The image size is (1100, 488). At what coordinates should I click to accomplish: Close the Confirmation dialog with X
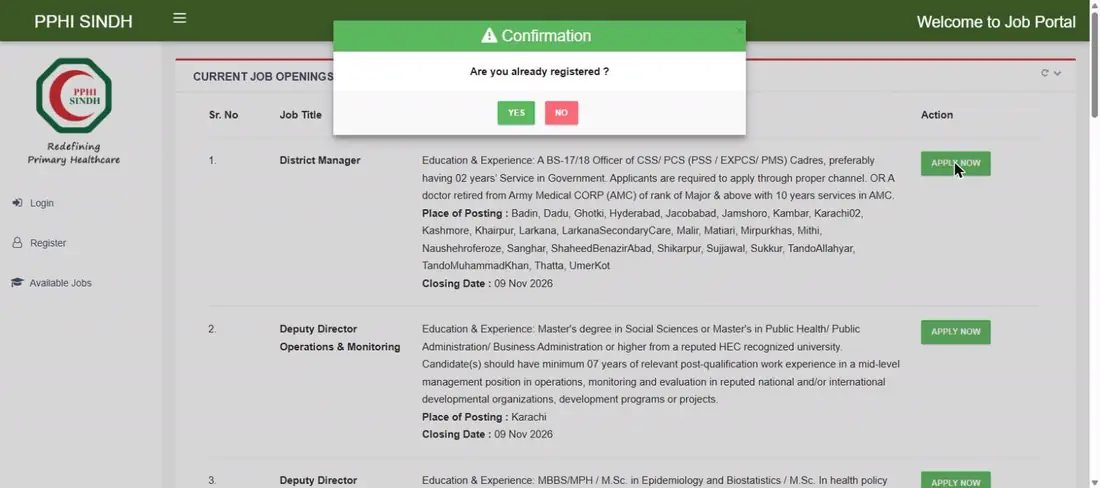(739, 30)
